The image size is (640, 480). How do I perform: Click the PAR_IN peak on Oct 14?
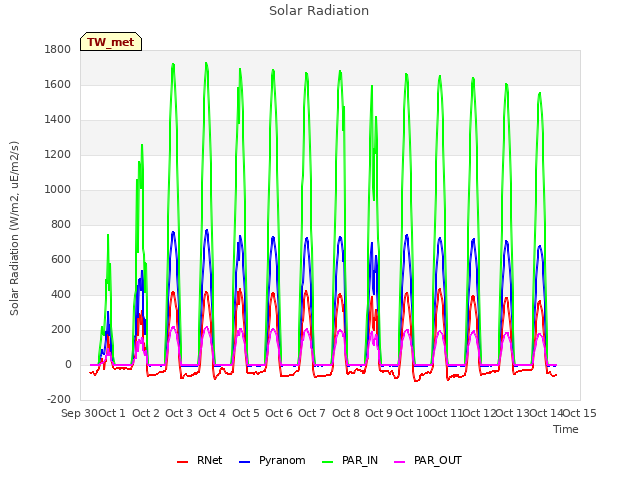(540, 93)
